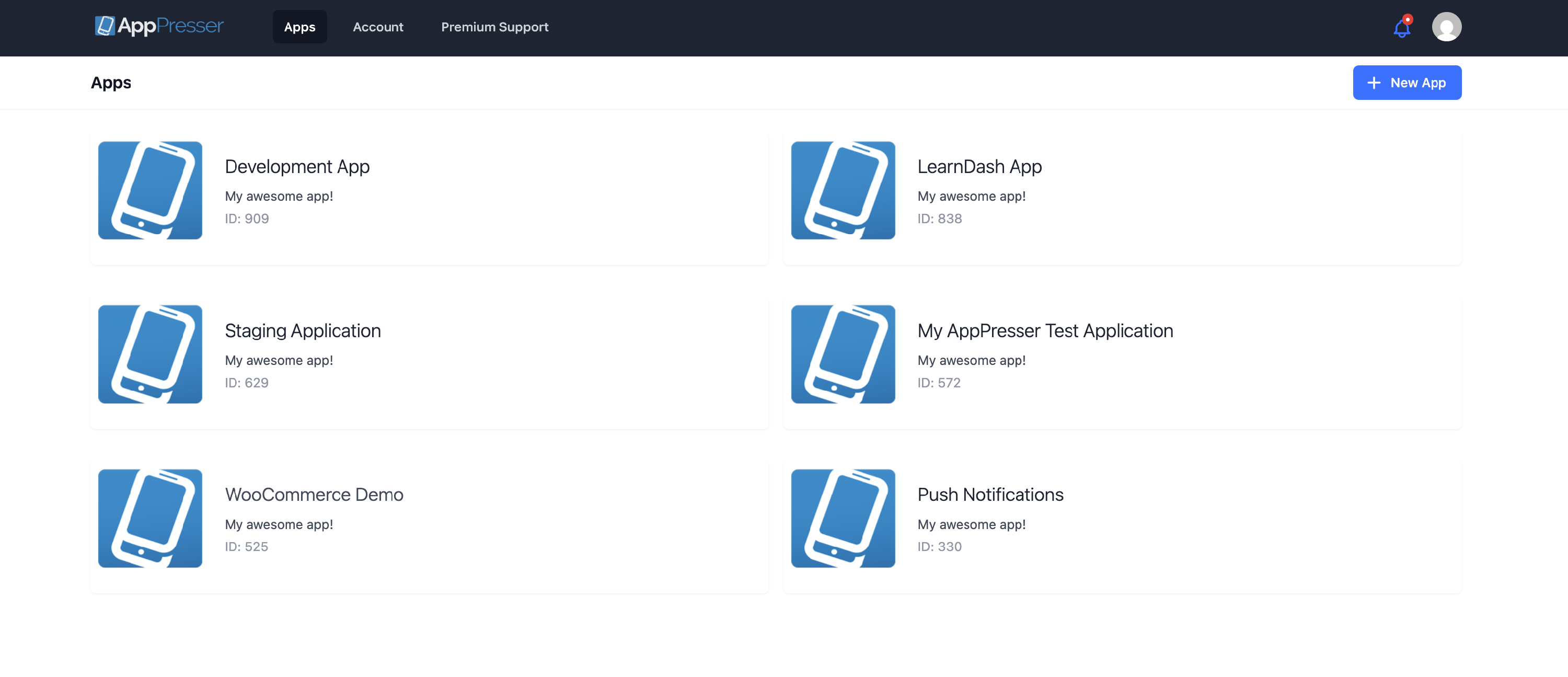This screenshot has width=1568, height=677.
Task: Open the user avatar profile menu
Action: (1446, 27)
